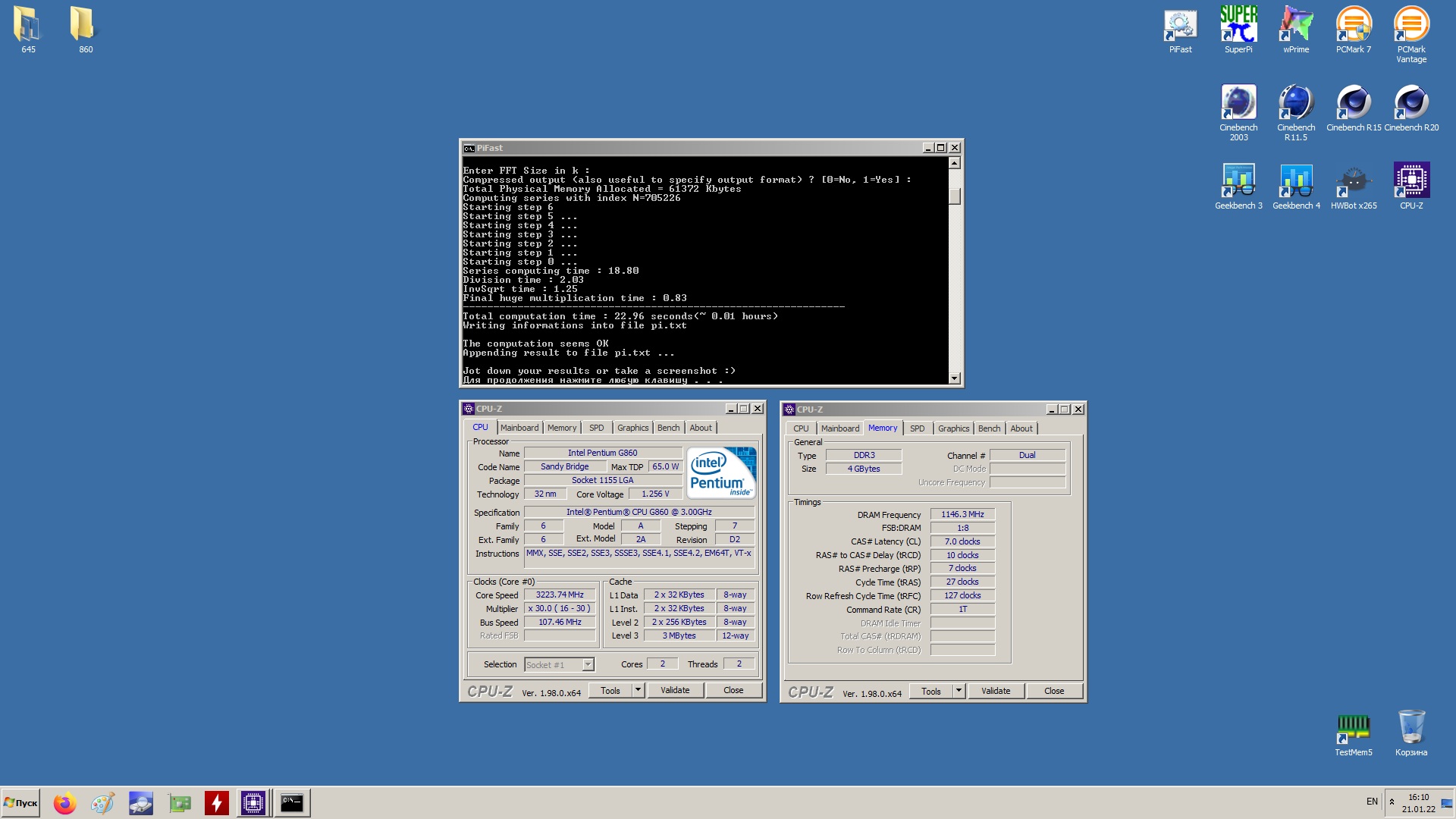This screenshot has width=1456, height=819.
Task: Click Close button in left CPU-Z
Action: click(x=733, y=691)
